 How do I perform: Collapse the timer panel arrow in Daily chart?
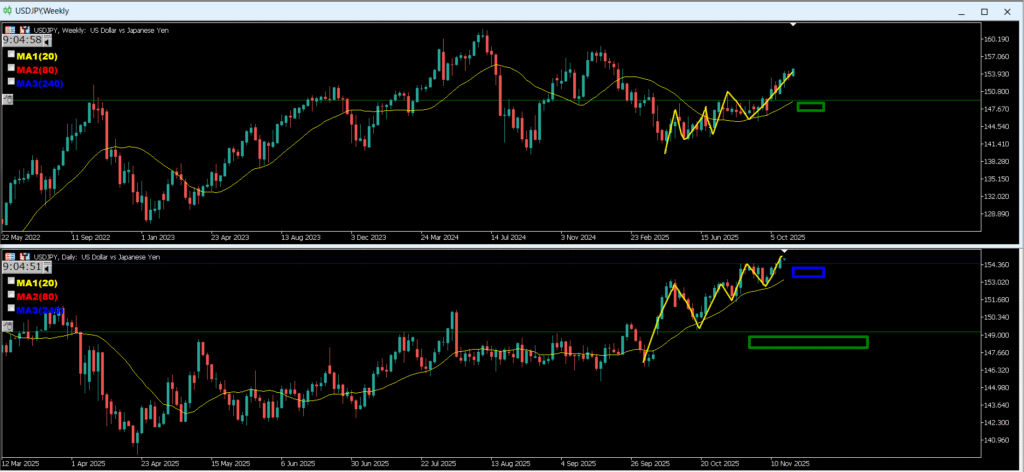(46, 268)
